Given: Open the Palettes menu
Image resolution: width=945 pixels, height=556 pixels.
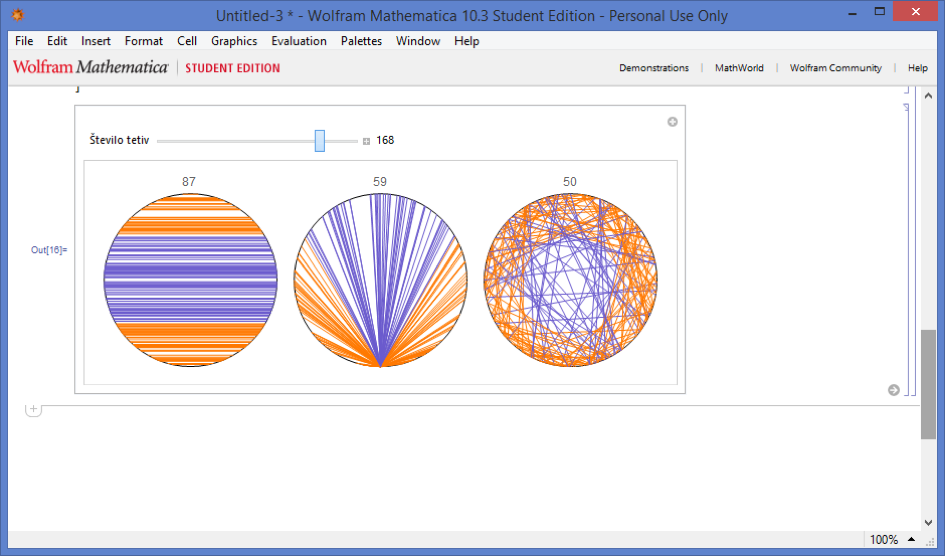Looking at the screenshot, I should (x=361, y=41).
